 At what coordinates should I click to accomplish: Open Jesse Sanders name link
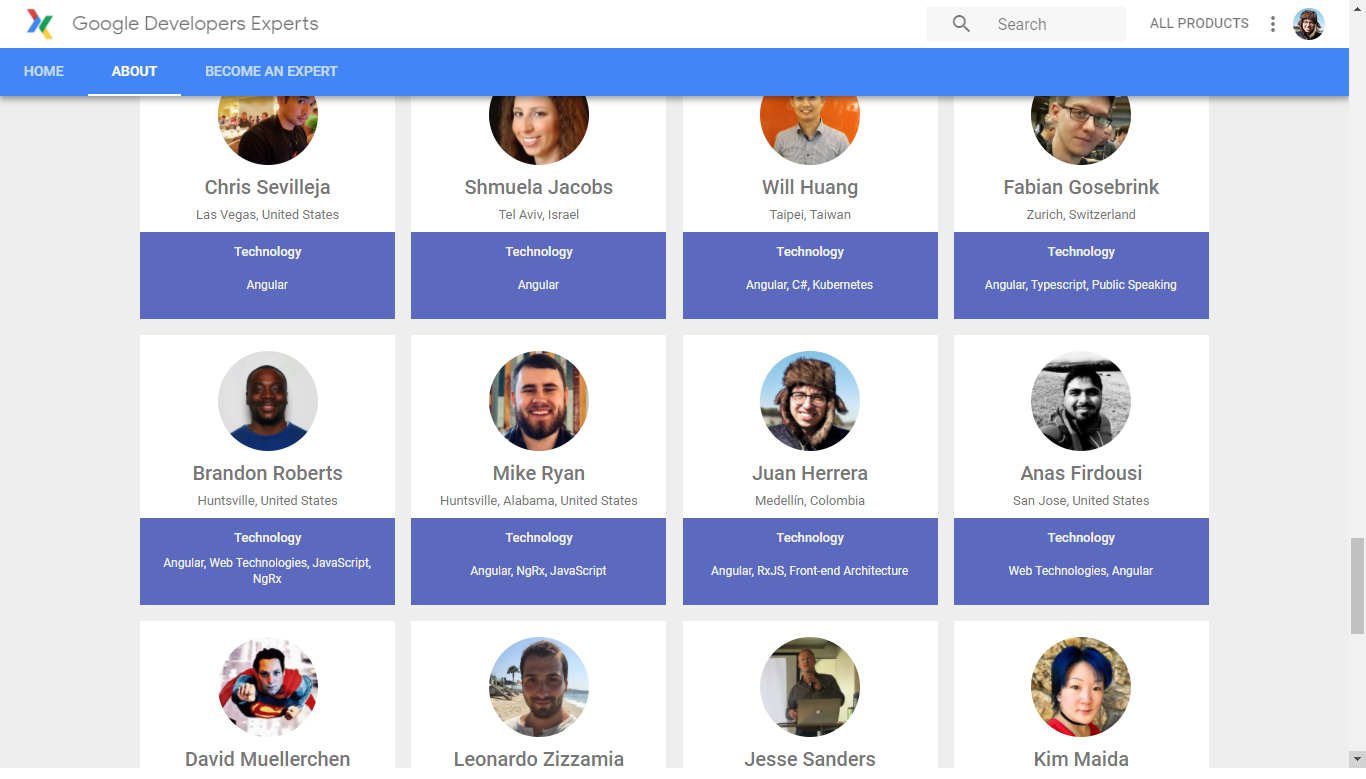[x=810, y=759]
